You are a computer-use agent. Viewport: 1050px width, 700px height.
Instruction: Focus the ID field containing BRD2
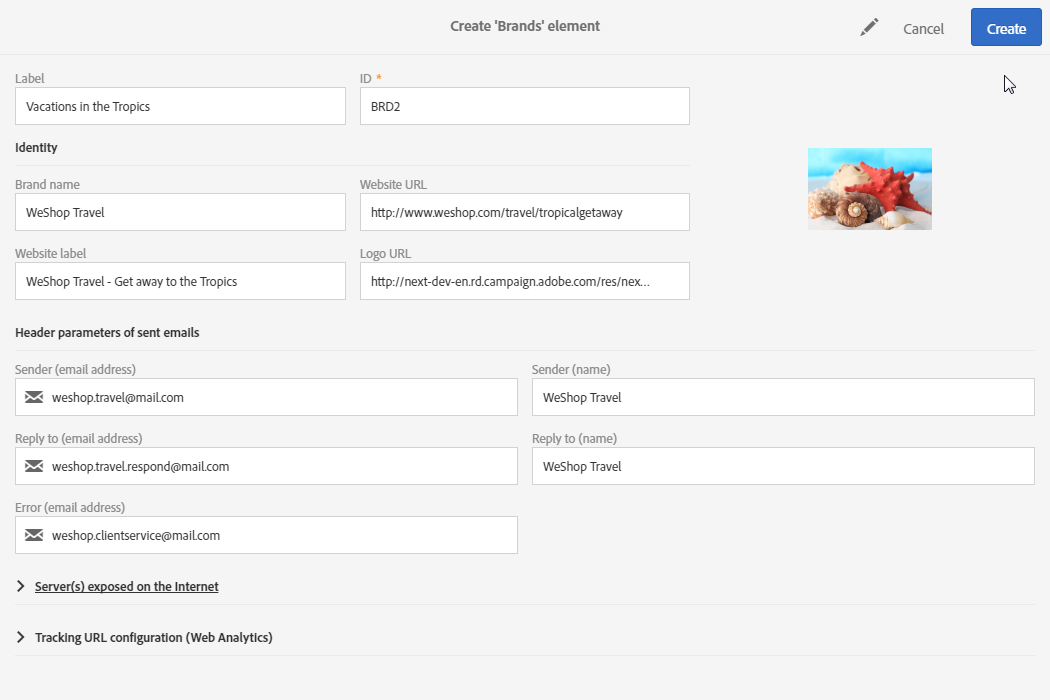tap(524, 106)
